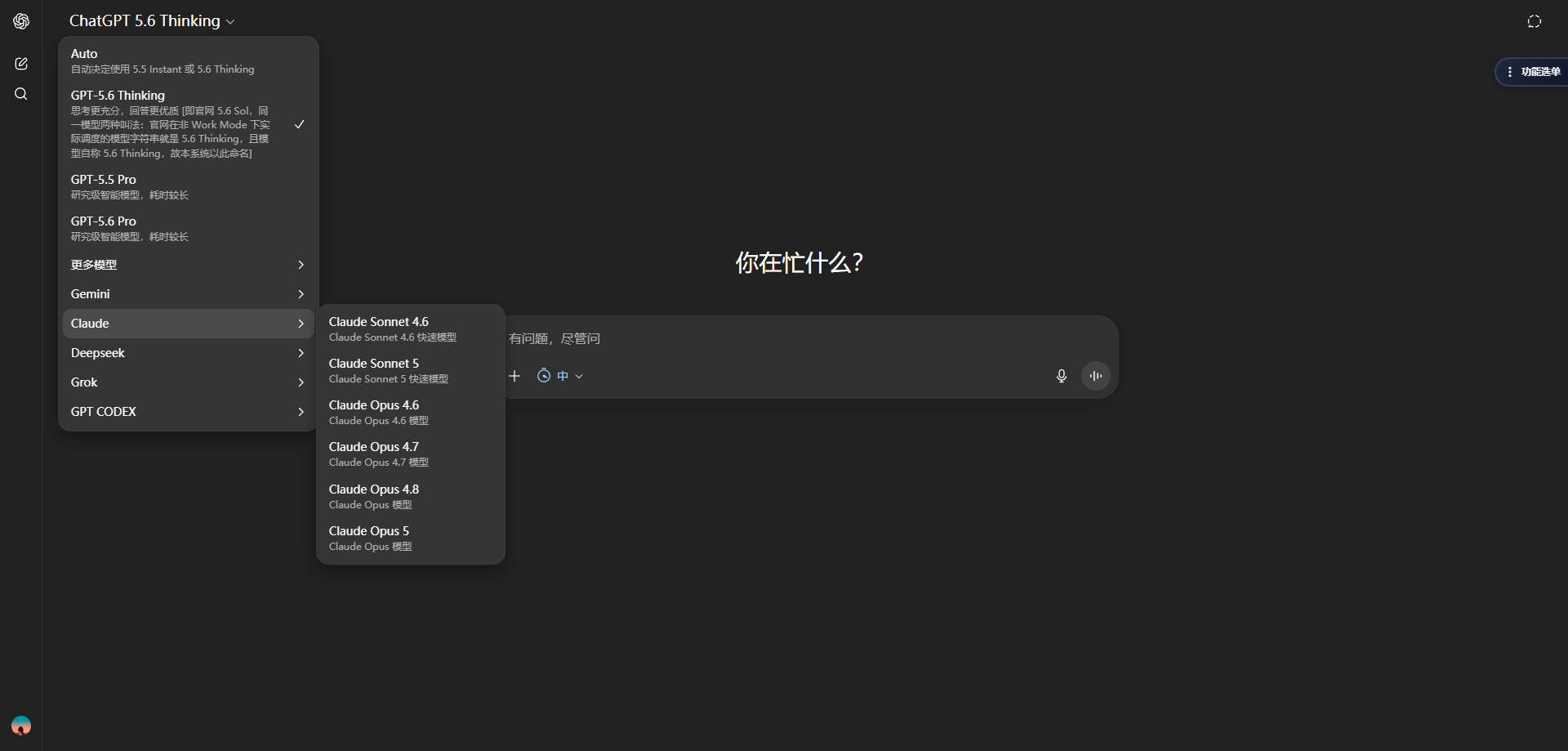This screenshot has height=751, width=1568.
Task: Focus the 有问题，尽管问 message input
Action: (808, 338)
